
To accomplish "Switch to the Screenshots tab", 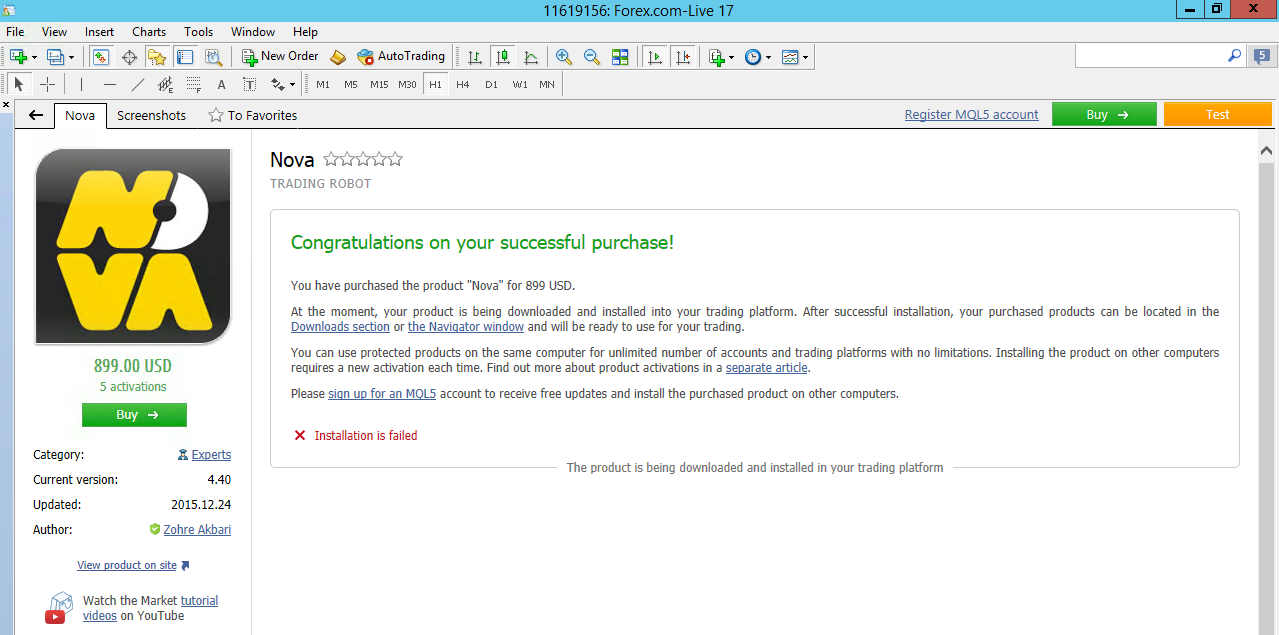I will (152, 115).
